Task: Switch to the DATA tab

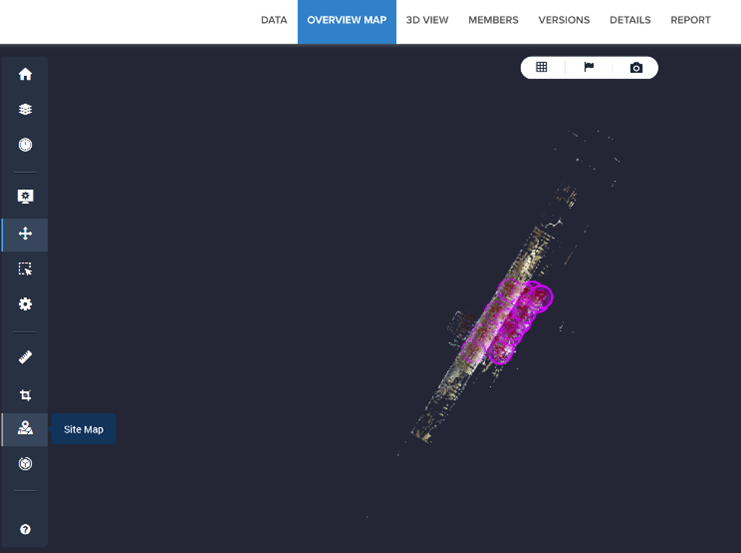Action: (x=274, y=20)
